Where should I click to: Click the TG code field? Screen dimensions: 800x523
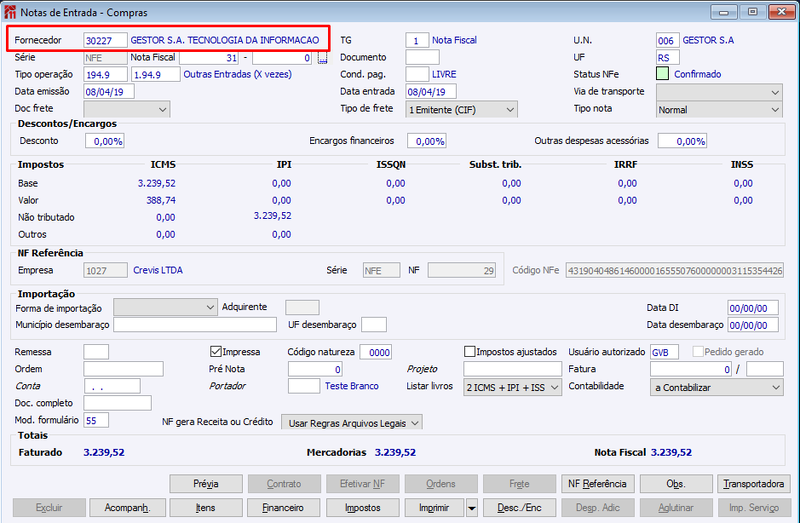click(x=417, y=40)
